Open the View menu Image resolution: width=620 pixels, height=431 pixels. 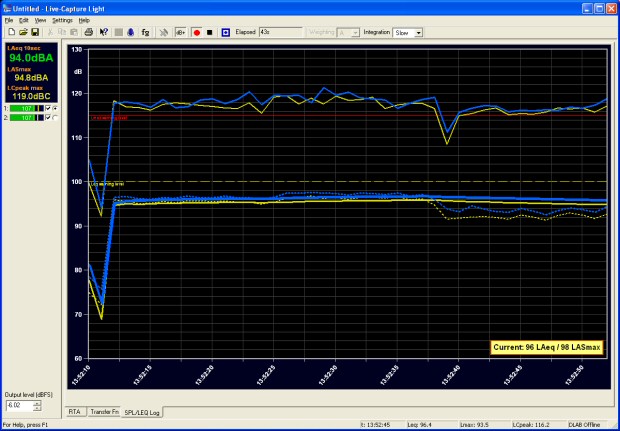(x=40, y=20)
